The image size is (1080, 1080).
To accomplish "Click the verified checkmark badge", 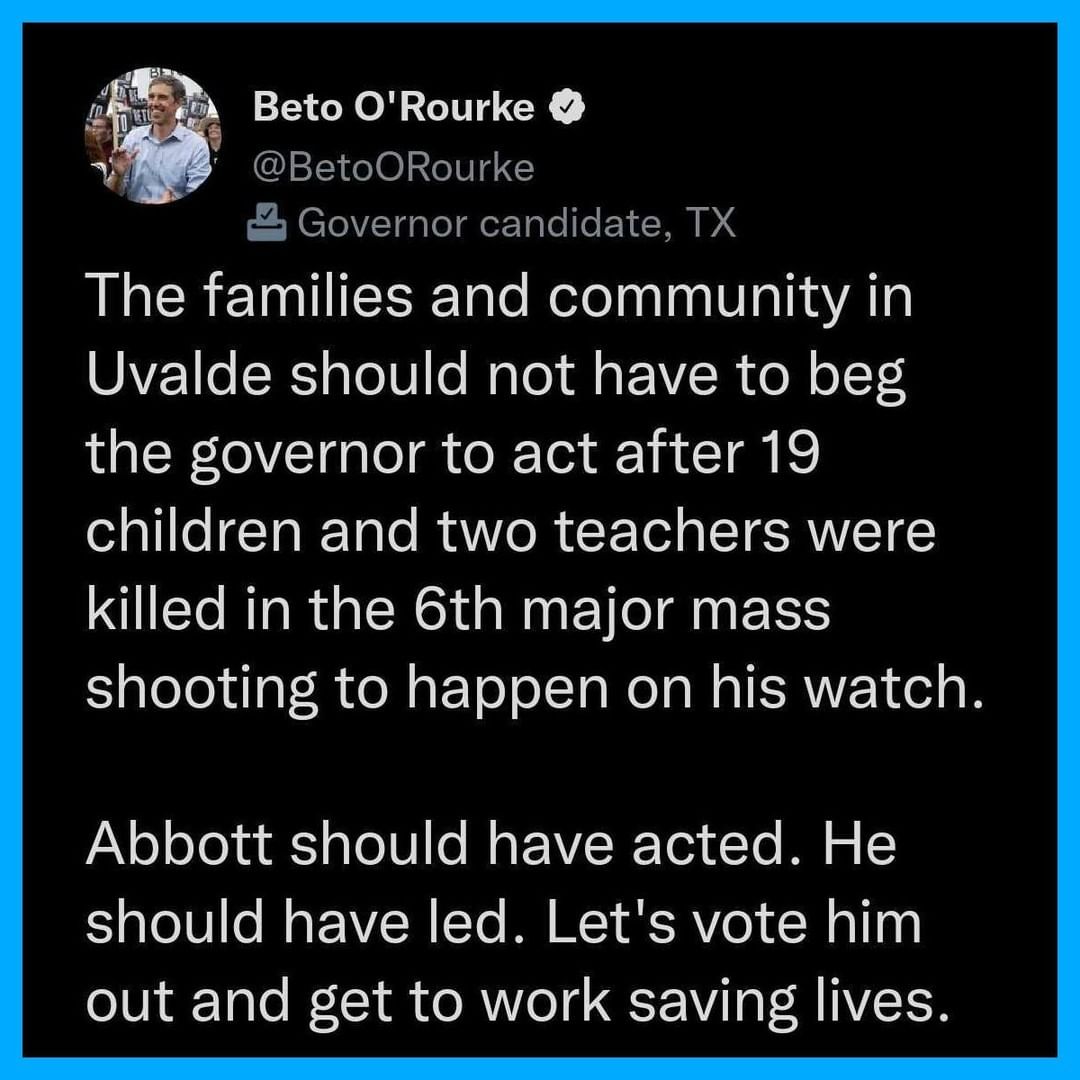I will [566, 107].
